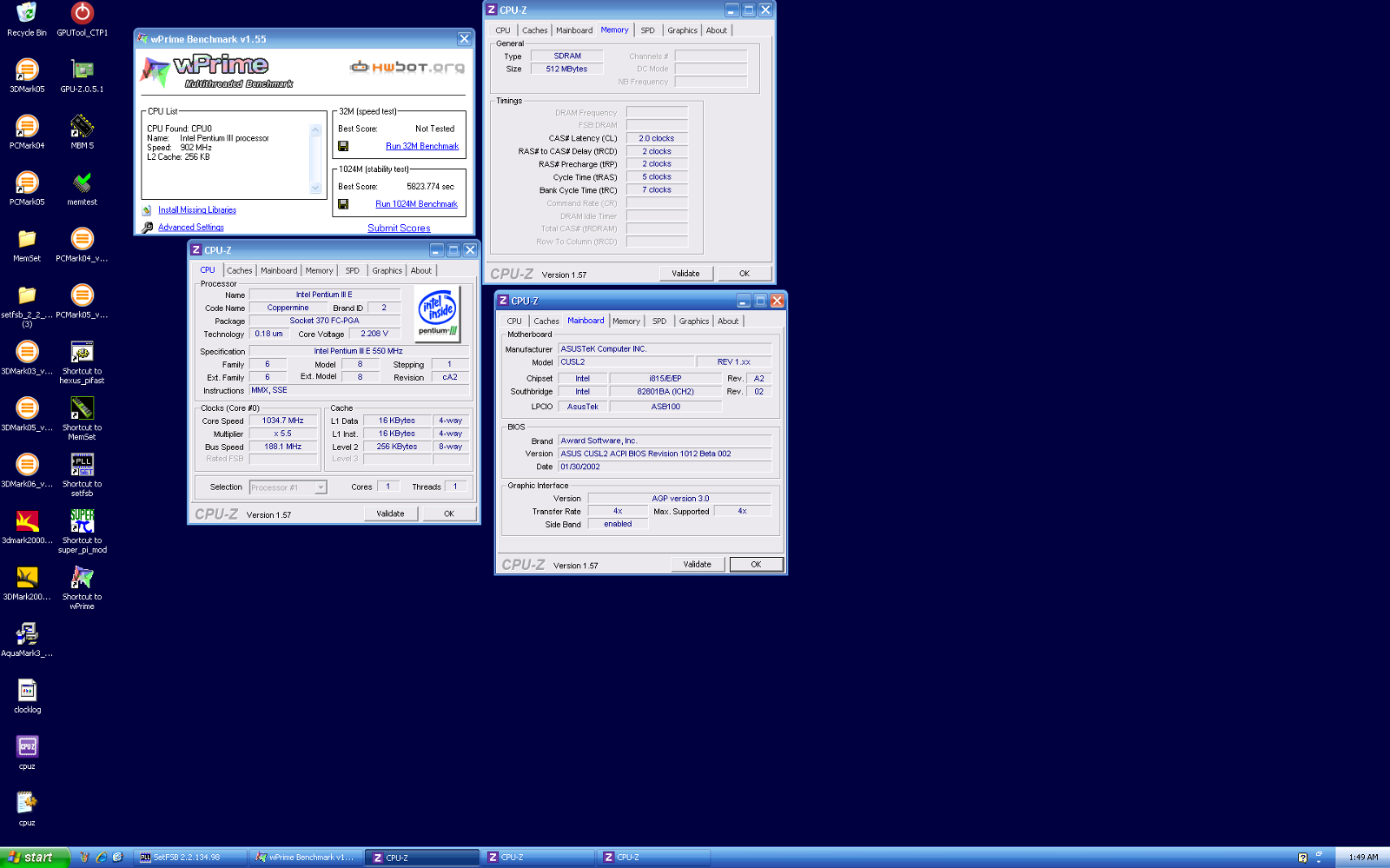This screenshot has height=868, width=1390.
Task: Open Memory tab in Mainboard CPU-Z window
Action: click(x=626, y=321)
